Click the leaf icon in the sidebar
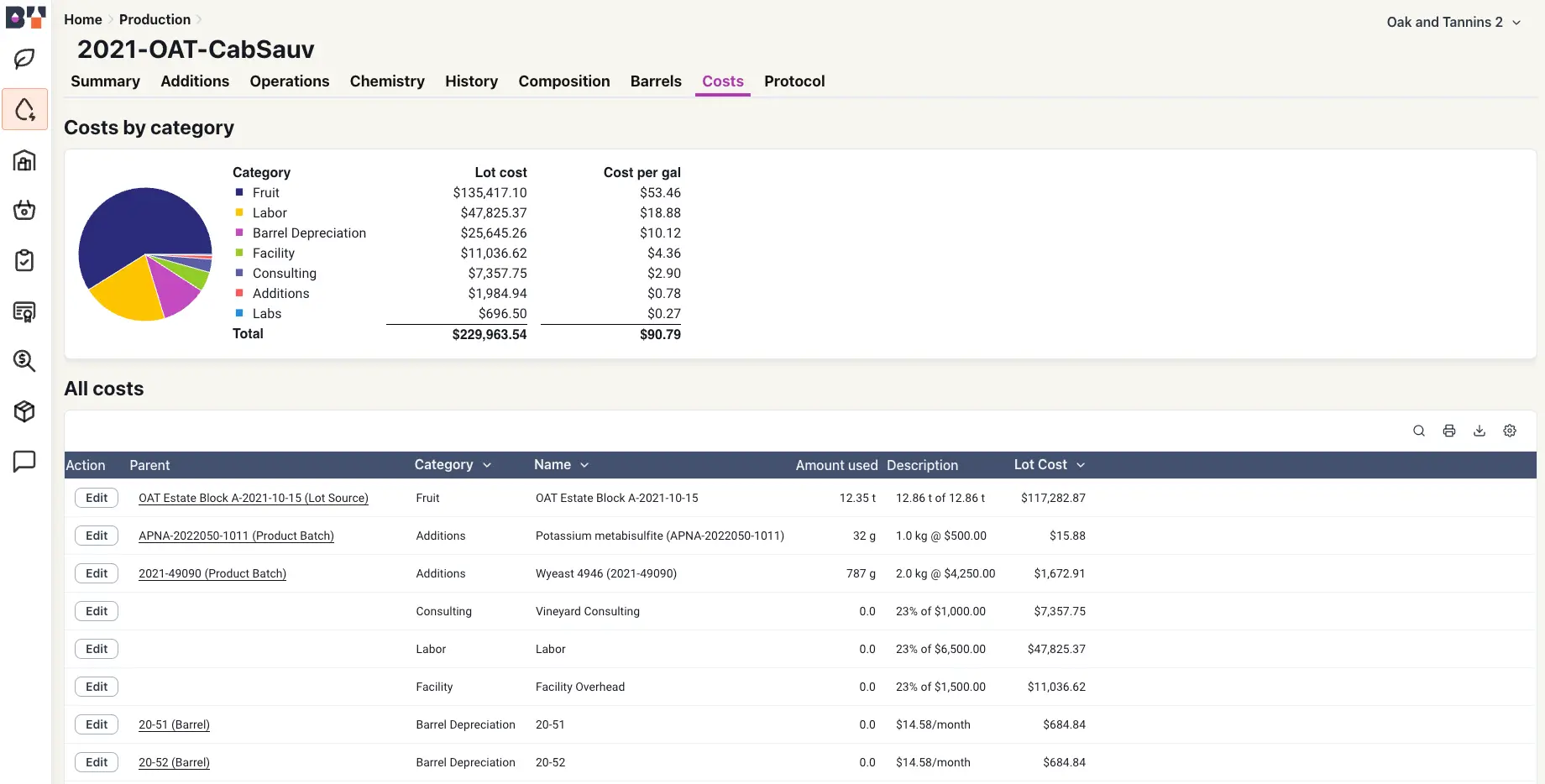Viewport: 1545px width, 784px height. pos(24,59)
